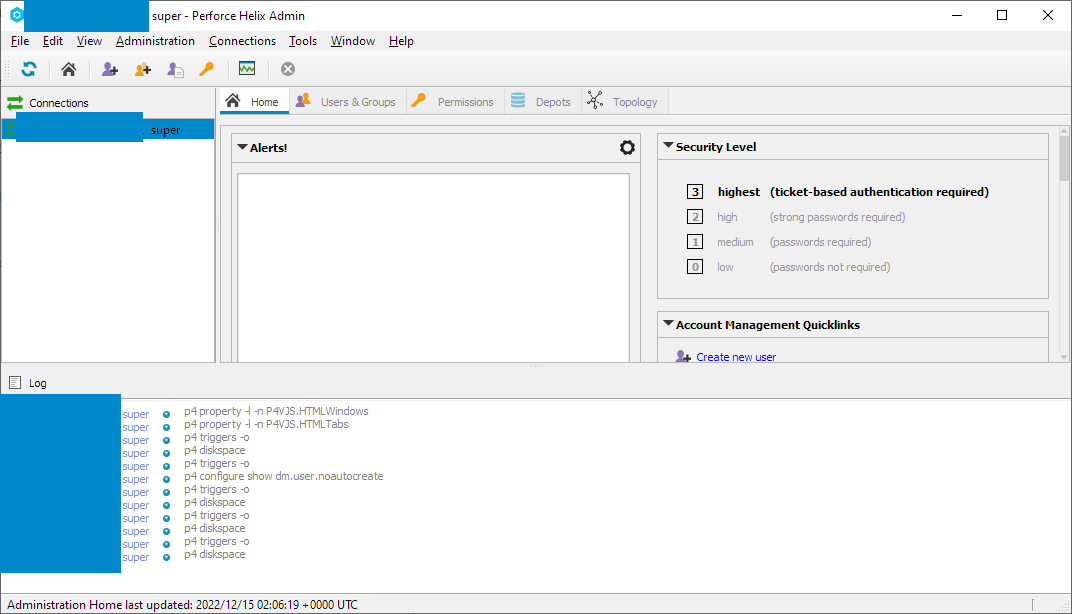Click the Connections arrows icon
The width and height of the screenshot is (1072, 614).
coord(15,103)
